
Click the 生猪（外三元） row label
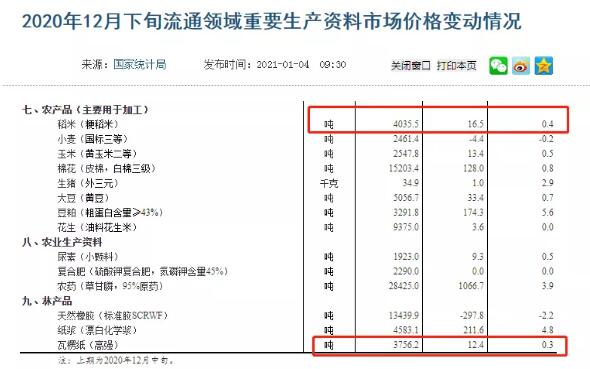(88, 183)
